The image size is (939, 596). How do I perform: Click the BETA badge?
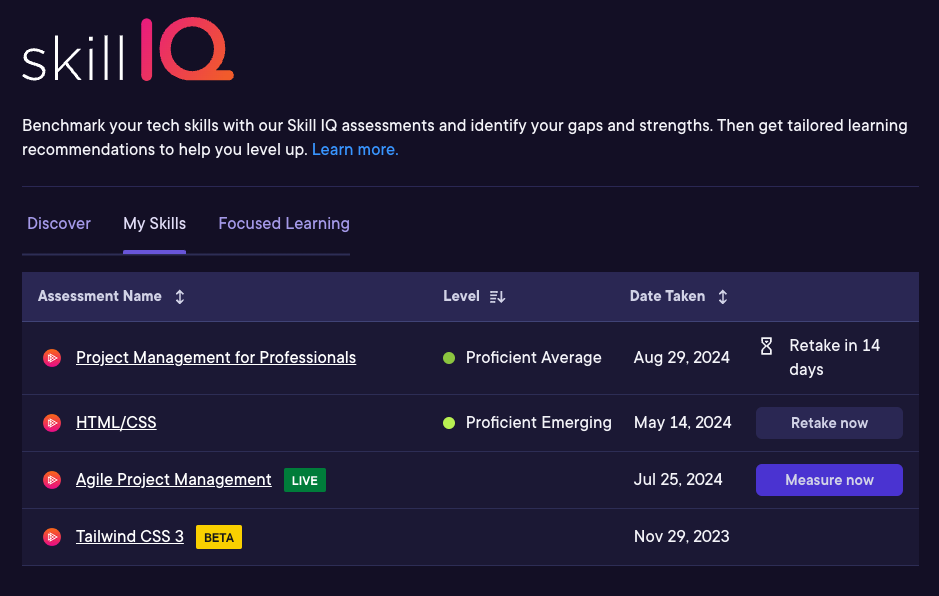coord(219,537)
